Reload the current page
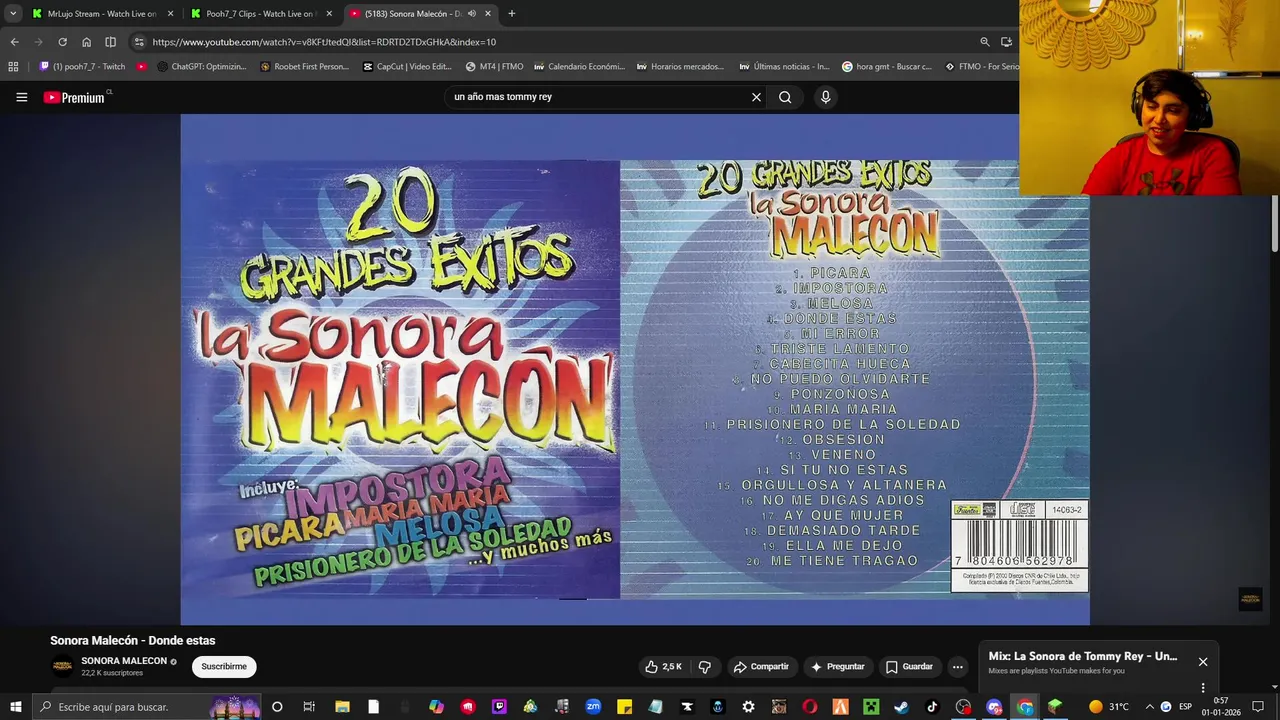 click(62, 42)
